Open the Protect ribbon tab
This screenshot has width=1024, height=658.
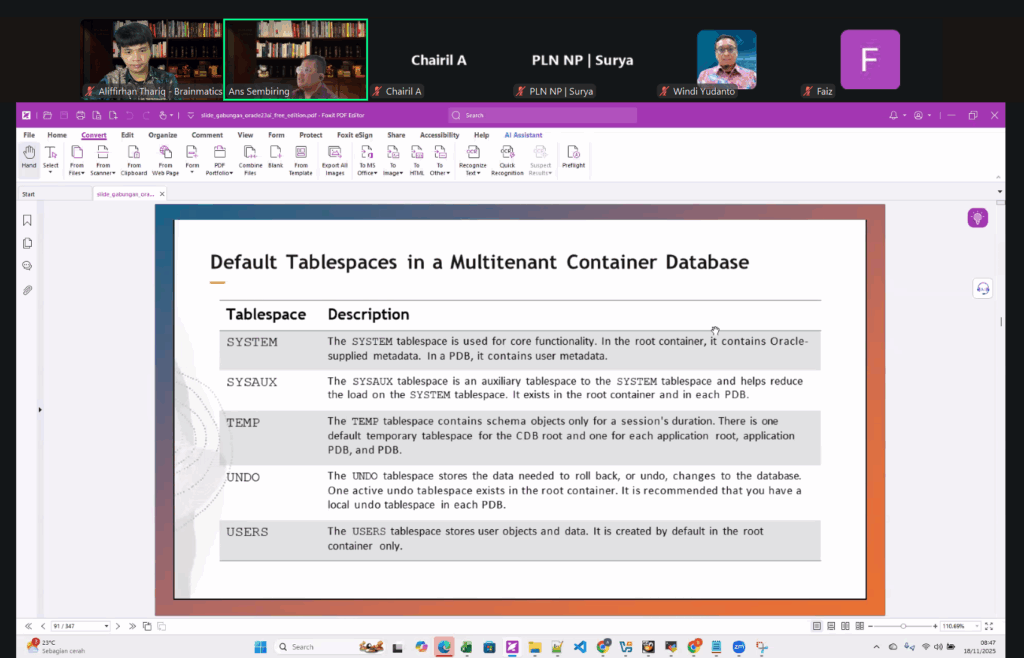click(311, 135)
